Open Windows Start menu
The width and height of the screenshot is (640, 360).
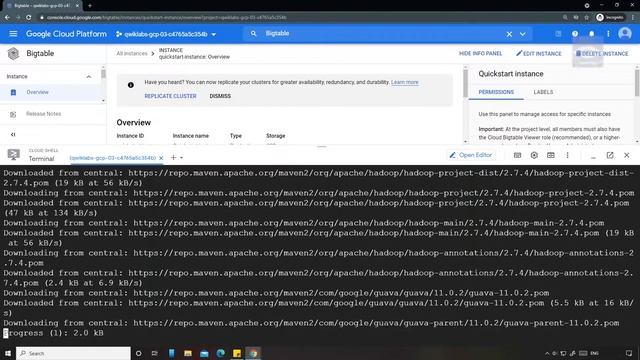click(8, 353)
